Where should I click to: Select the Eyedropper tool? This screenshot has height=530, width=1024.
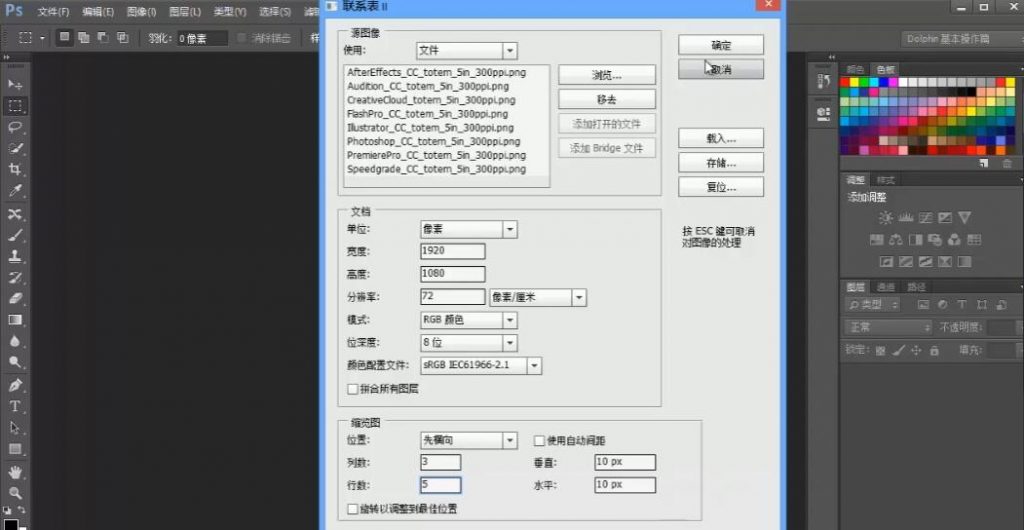tap(15, 191)
